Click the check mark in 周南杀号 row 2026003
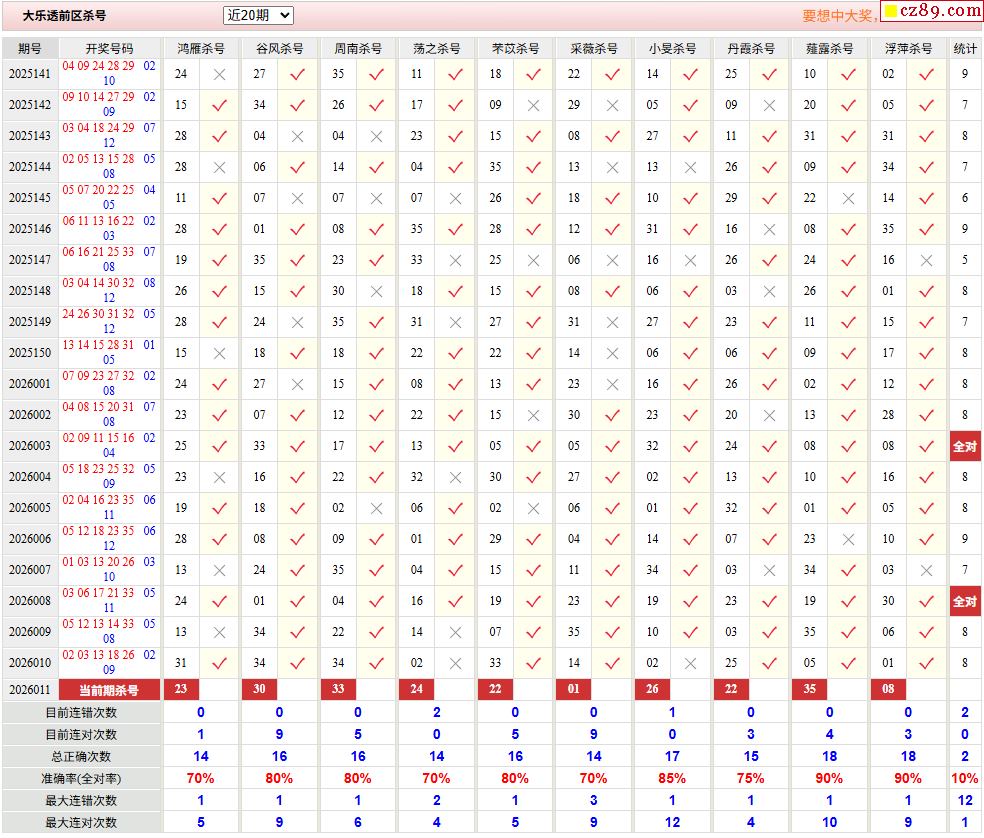Image resolution: width=984 pixels, height=838 pixels. [x=376, y=446]
